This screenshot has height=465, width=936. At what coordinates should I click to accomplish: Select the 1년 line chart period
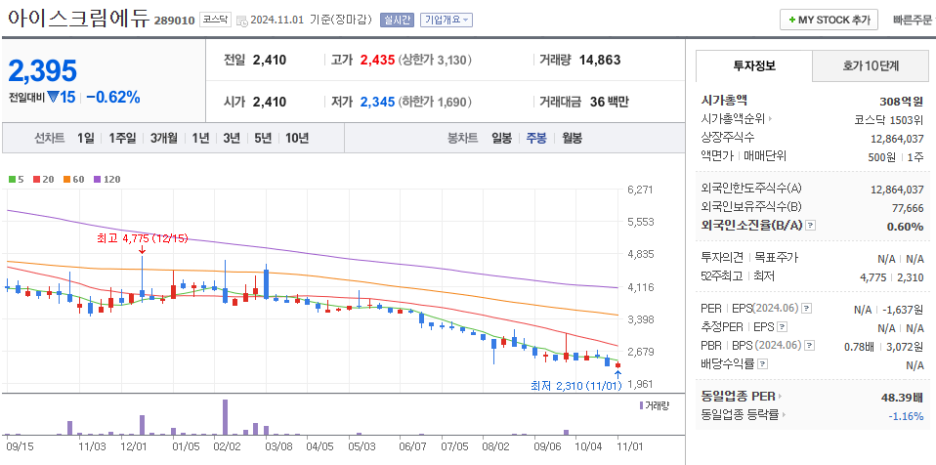[x=200, y=138]
